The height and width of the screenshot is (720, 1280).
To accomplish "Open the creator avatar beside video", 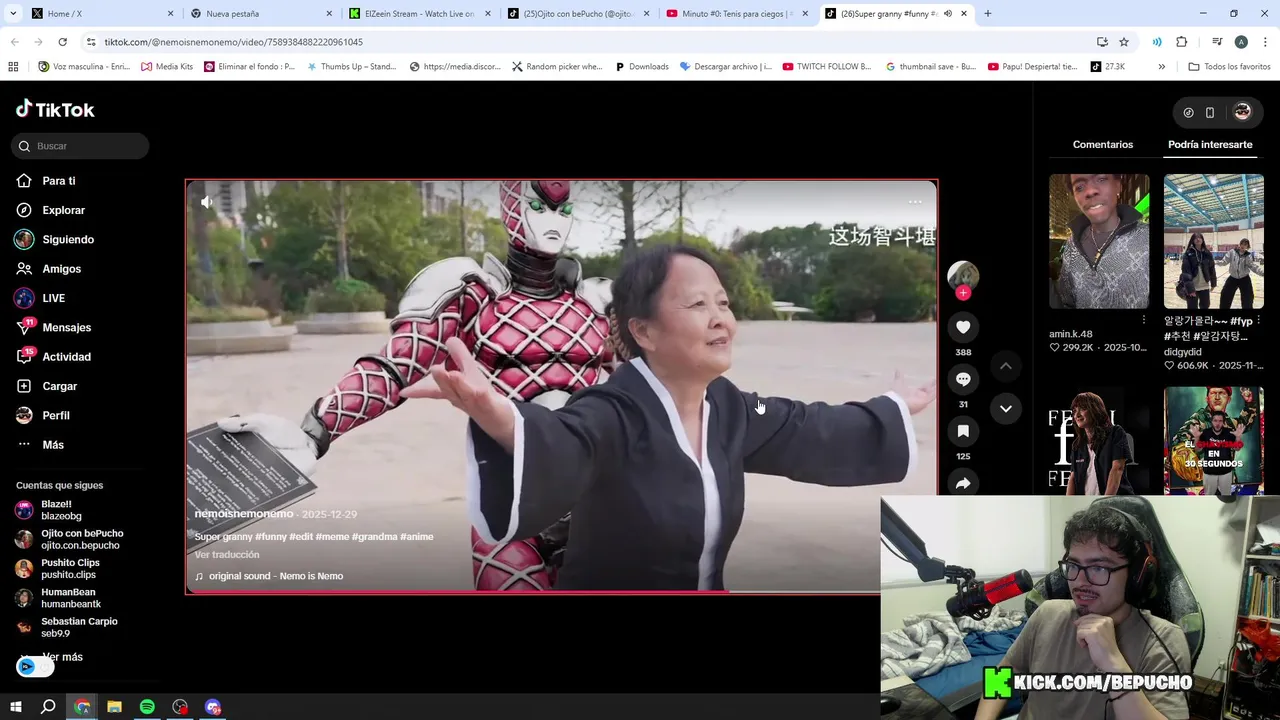I will pyautogui.click(x=963, y=276).
